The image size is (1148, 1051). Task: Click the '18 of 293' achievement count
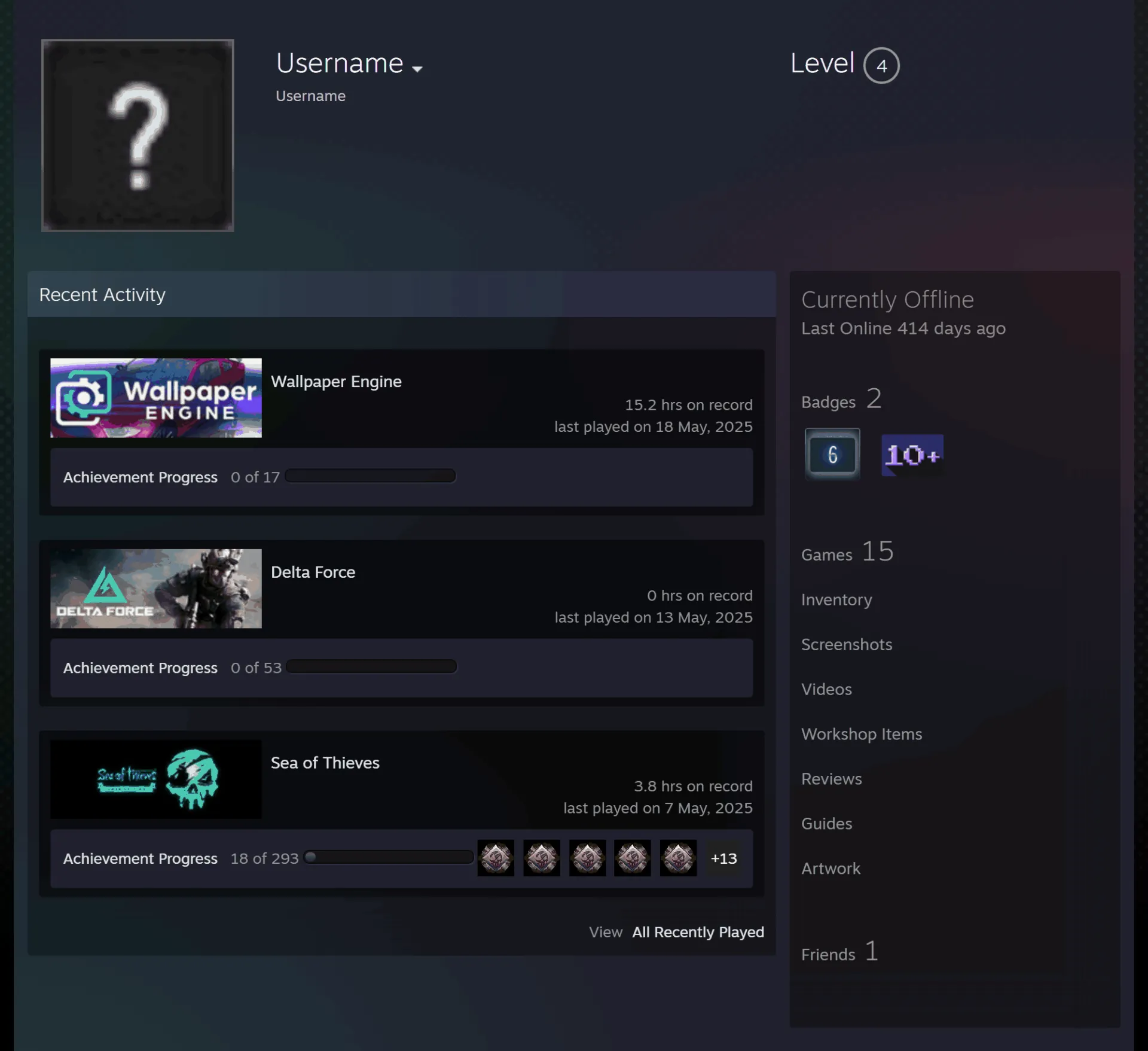pos(264,858)
